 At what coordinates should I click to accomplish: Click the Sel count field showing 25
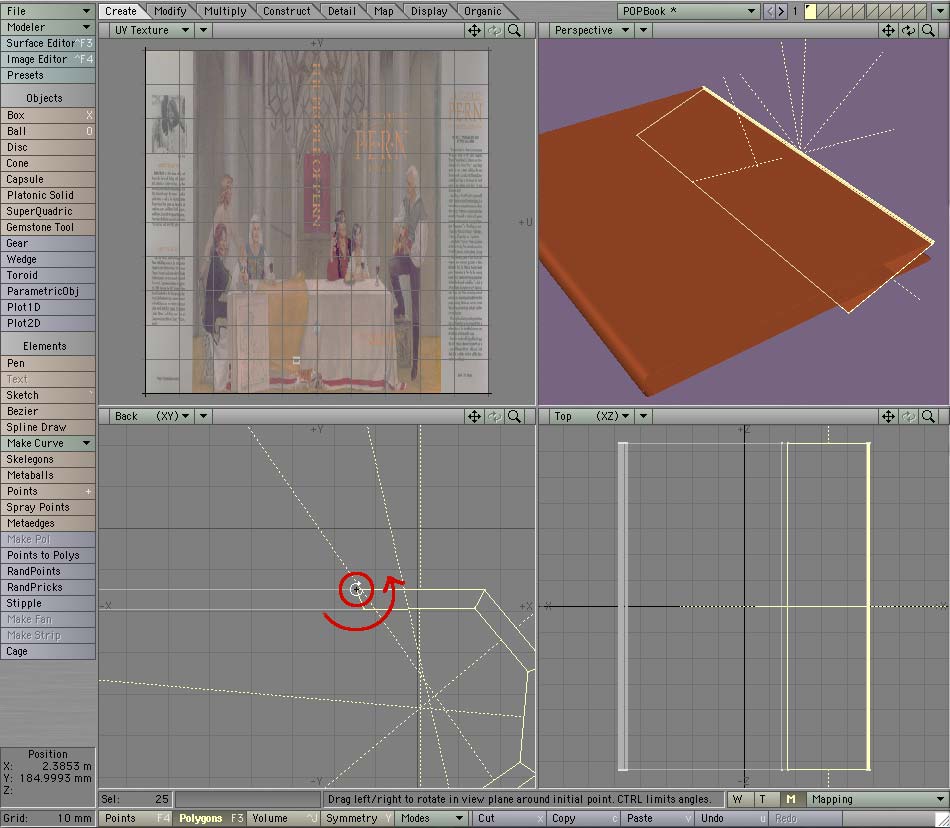[136, 800]
